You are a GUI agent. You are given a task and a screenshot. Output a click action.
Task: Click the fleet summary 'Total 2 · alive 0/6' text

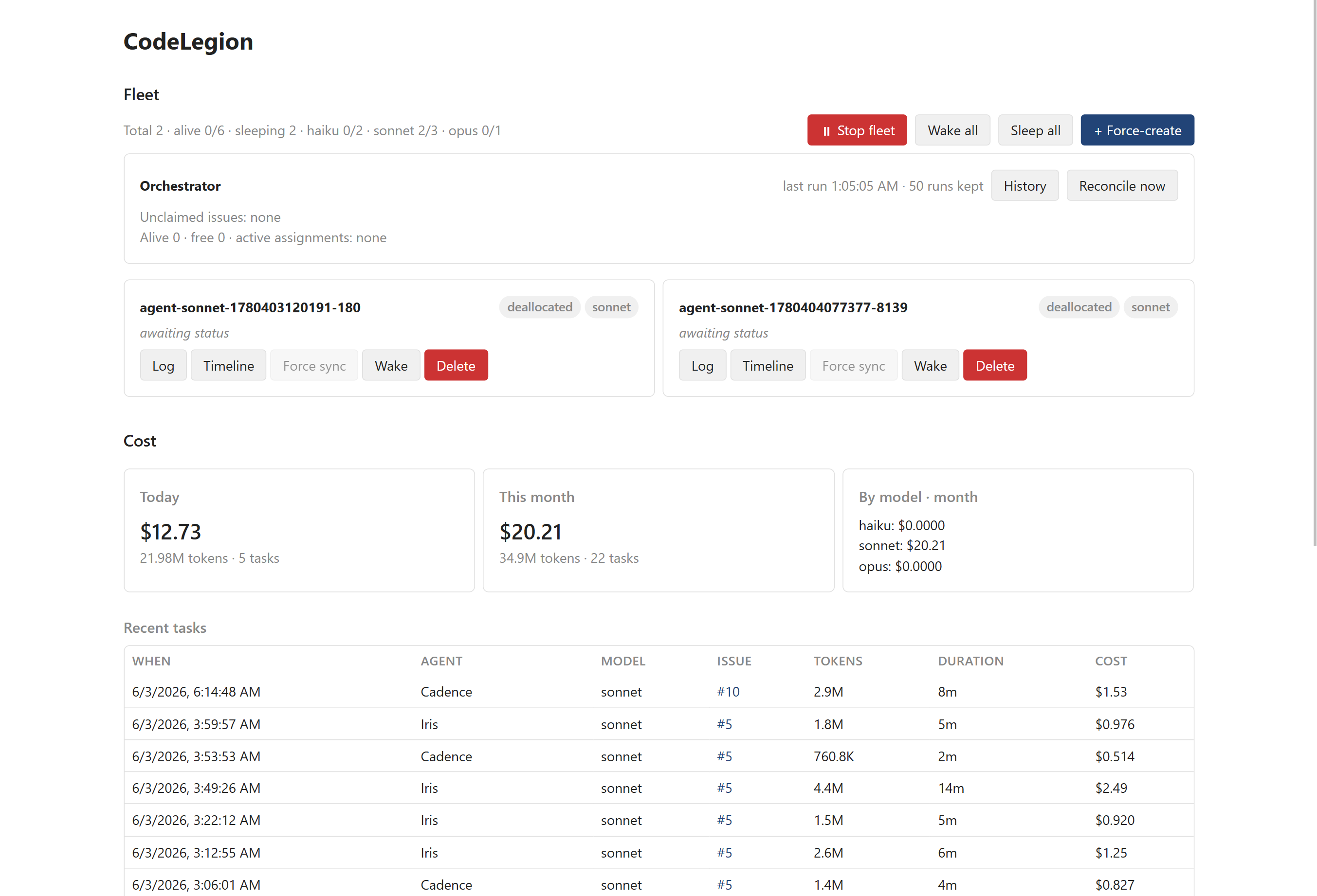click(312, 131)
